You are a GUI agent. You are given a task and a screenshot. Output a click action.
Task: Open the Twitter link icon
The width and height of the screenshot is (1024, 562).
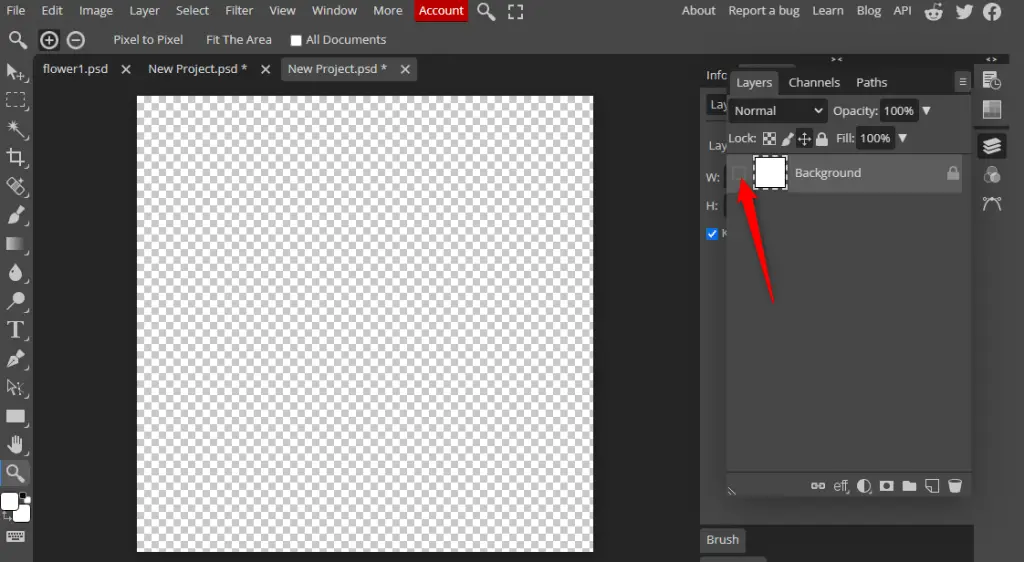(965, 11)
